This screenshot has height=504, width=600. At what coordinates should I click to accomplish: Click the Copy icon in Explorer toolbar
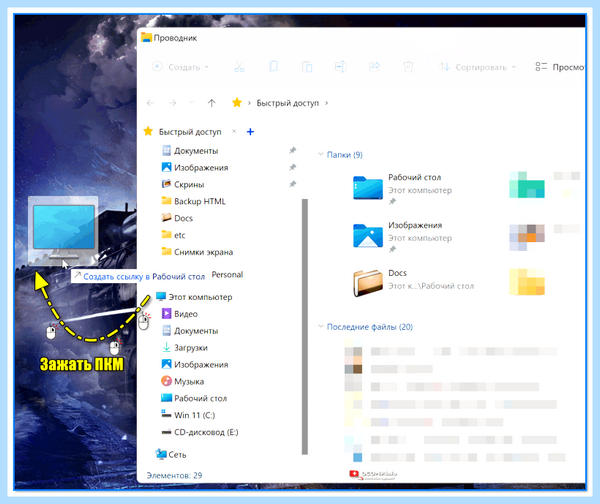[273, 67]
